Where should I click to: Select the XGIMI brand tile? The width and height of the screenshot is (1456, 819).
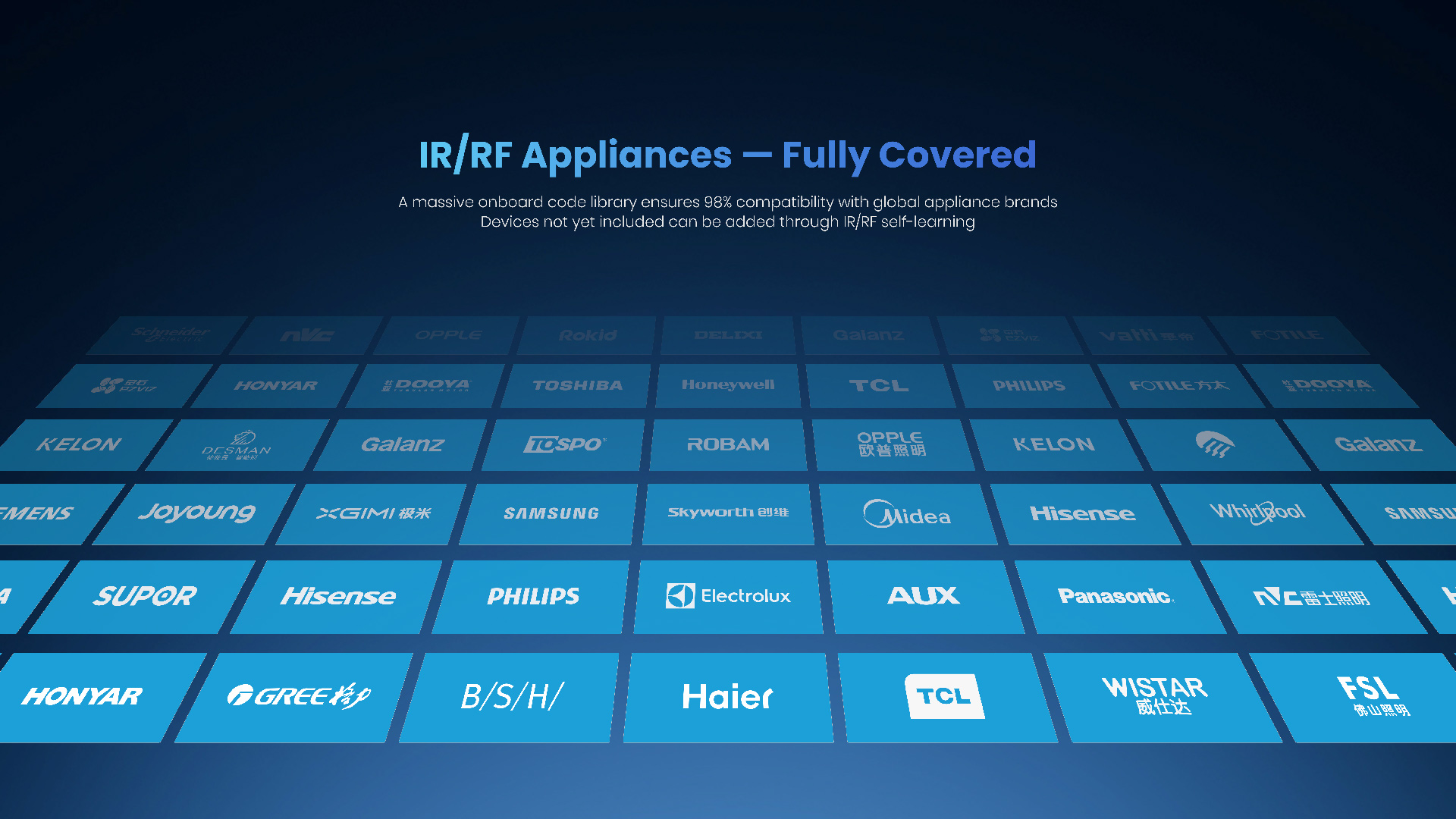373,513
